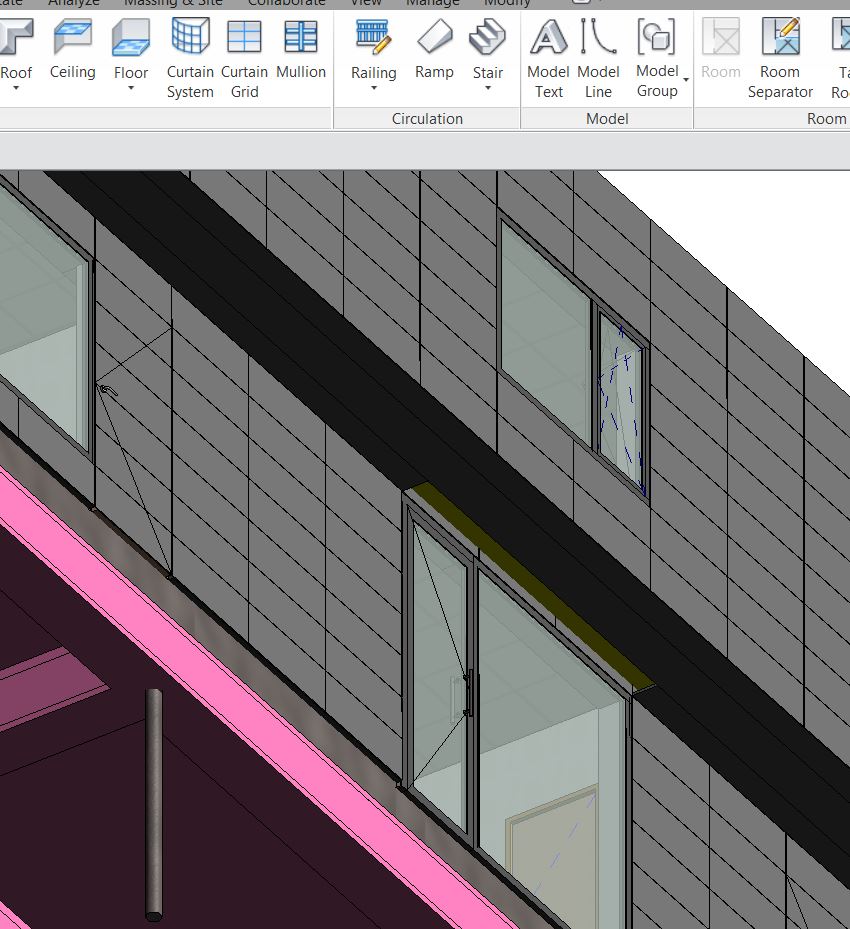The width and height of the screenshot is (850, 929).
Task: Select the Roof tool icon
Action: pos(16,37)
